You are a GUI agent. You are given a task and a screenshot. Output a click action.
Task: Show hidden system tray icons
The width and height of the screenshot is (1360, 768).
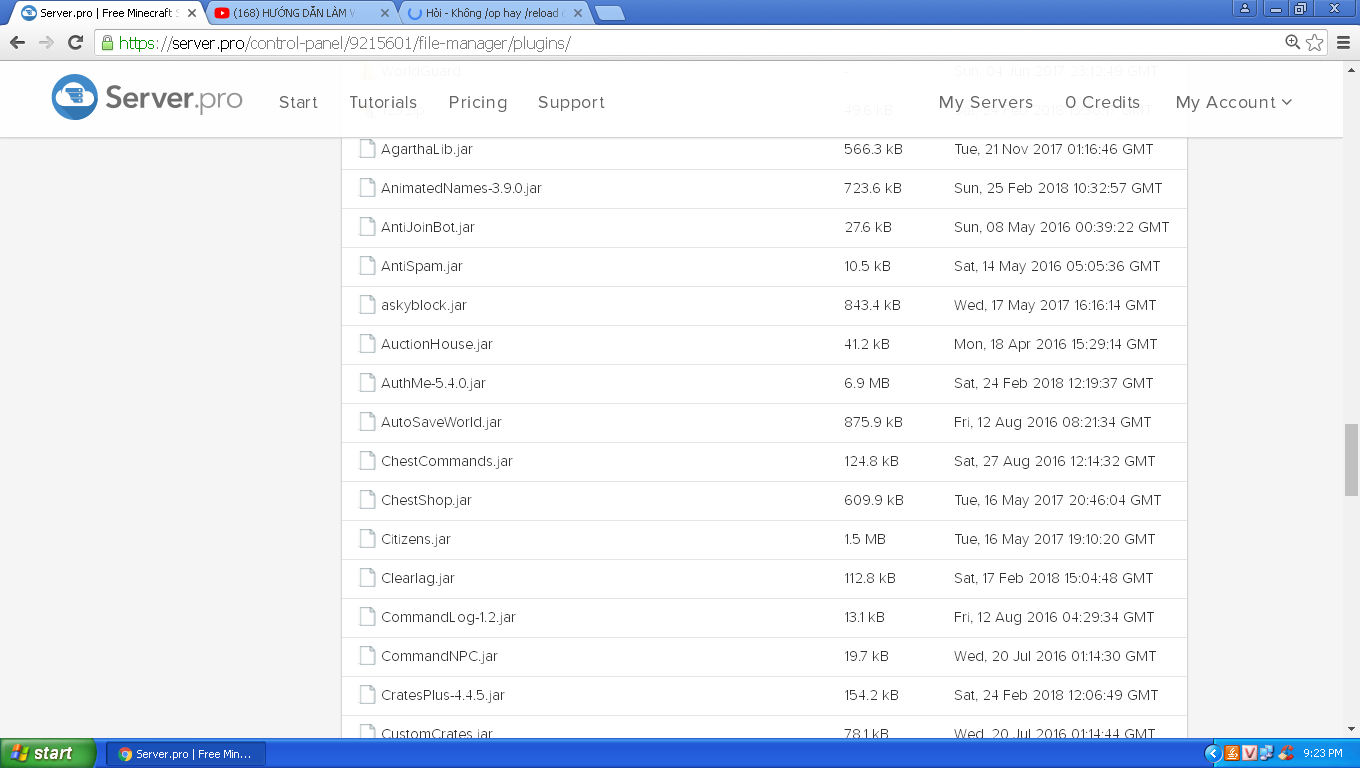click(1213, 753)
